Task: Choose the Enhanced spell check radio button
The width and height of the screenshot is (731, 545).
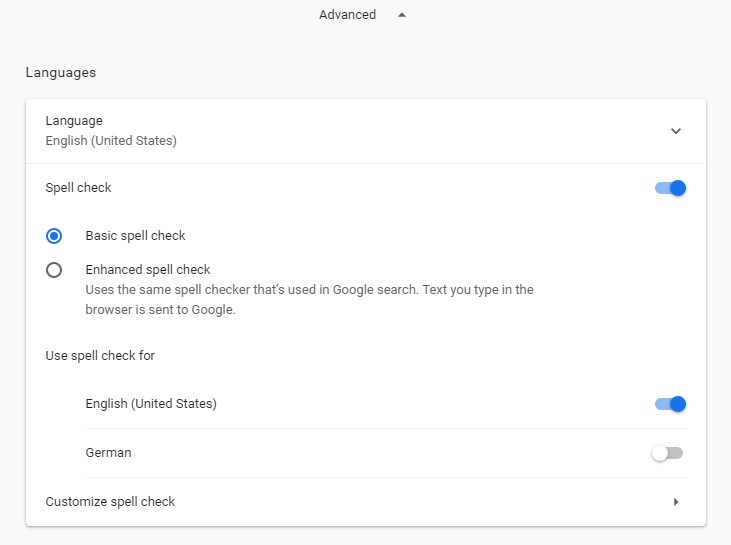Action: (54, 270)
